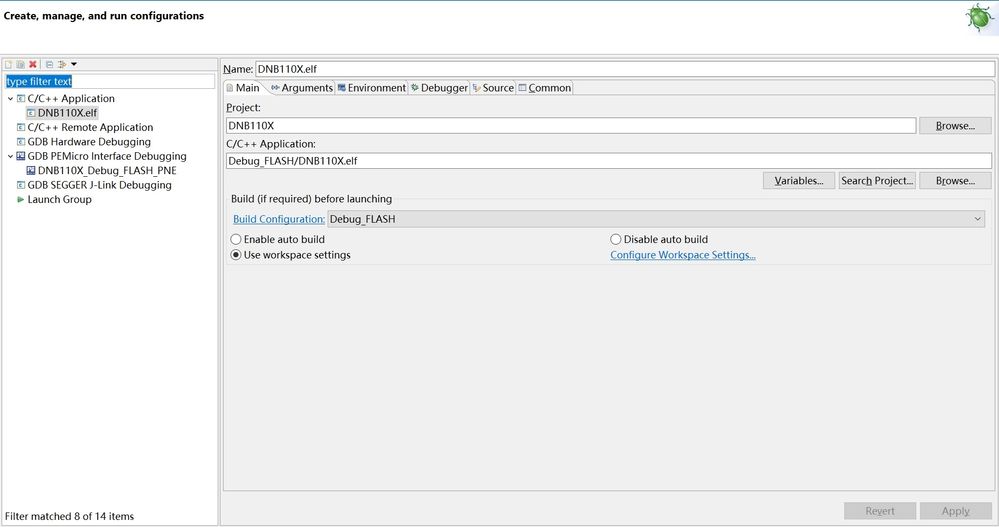Choose Use workspace settings radio
Viewport: 999px width, 527px height.
coord(236,255)
